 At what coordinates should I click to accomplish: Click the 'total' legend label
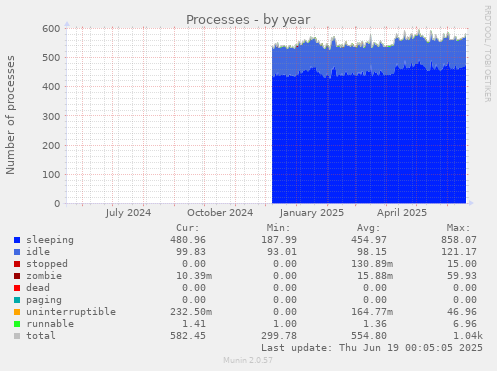point(41,336)
